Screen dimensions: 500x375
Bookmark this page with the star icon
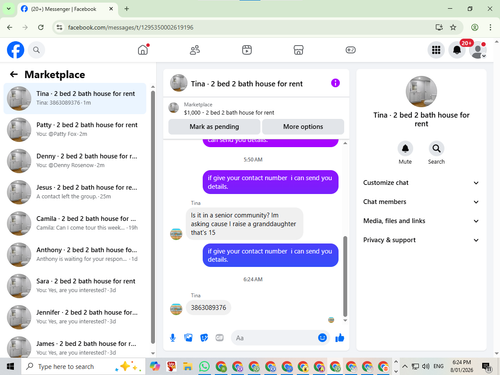coord(453,27)
